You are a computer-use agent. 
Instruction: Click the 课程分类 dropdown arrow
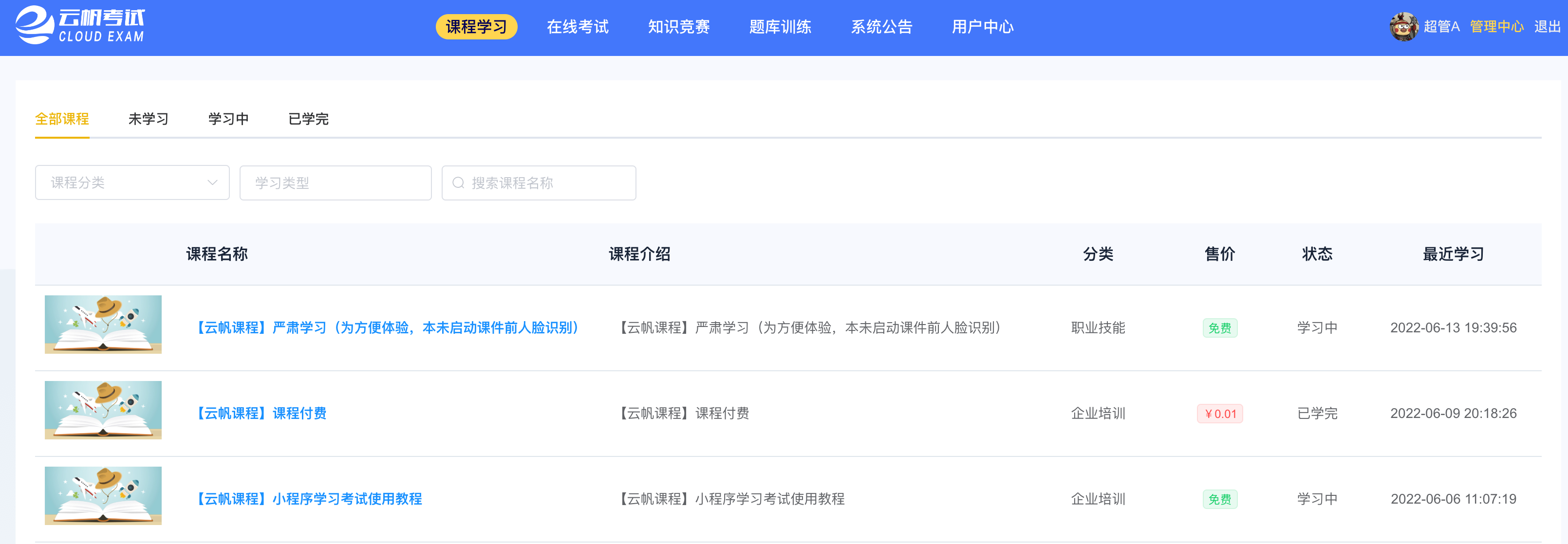212,182
